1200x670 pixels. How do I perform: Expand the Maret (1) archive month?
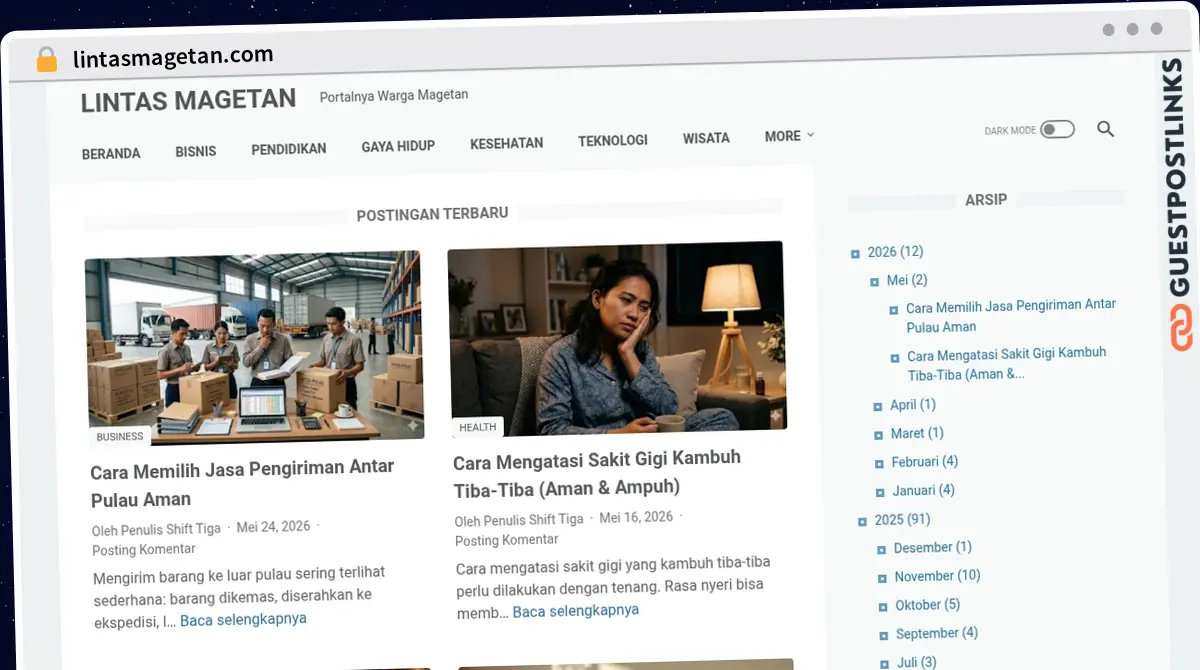(879, 435)
